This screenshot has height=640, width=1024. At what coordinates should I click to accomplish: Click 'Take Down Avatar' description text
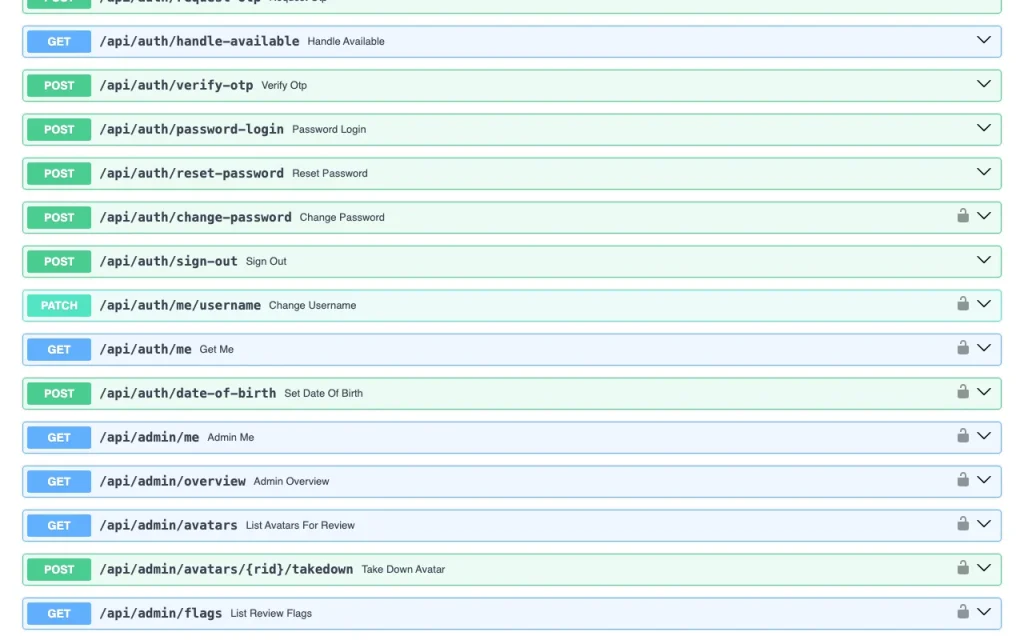coord(404,569)
